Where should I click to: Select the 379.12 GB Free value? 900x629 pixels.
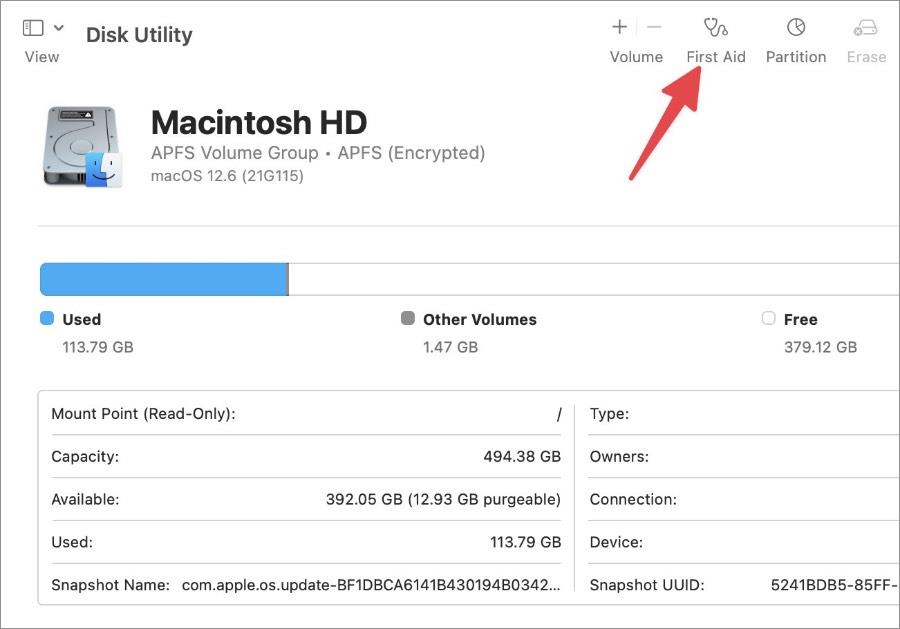pos(820,347)
